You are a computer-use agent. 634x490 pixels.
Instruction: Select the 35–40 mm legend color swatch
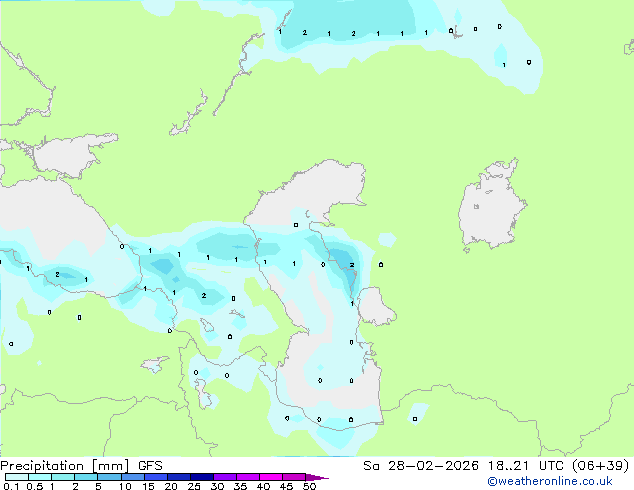(248, 477)
